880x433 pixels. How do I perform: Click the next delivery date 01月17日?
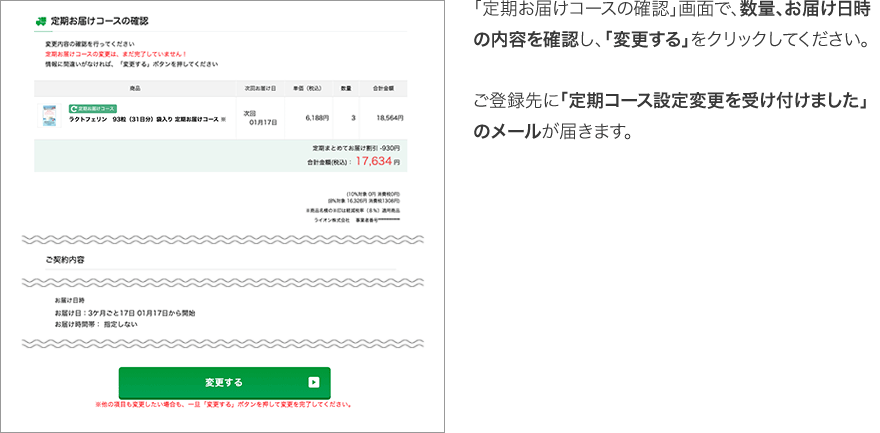tap(263, 122)
